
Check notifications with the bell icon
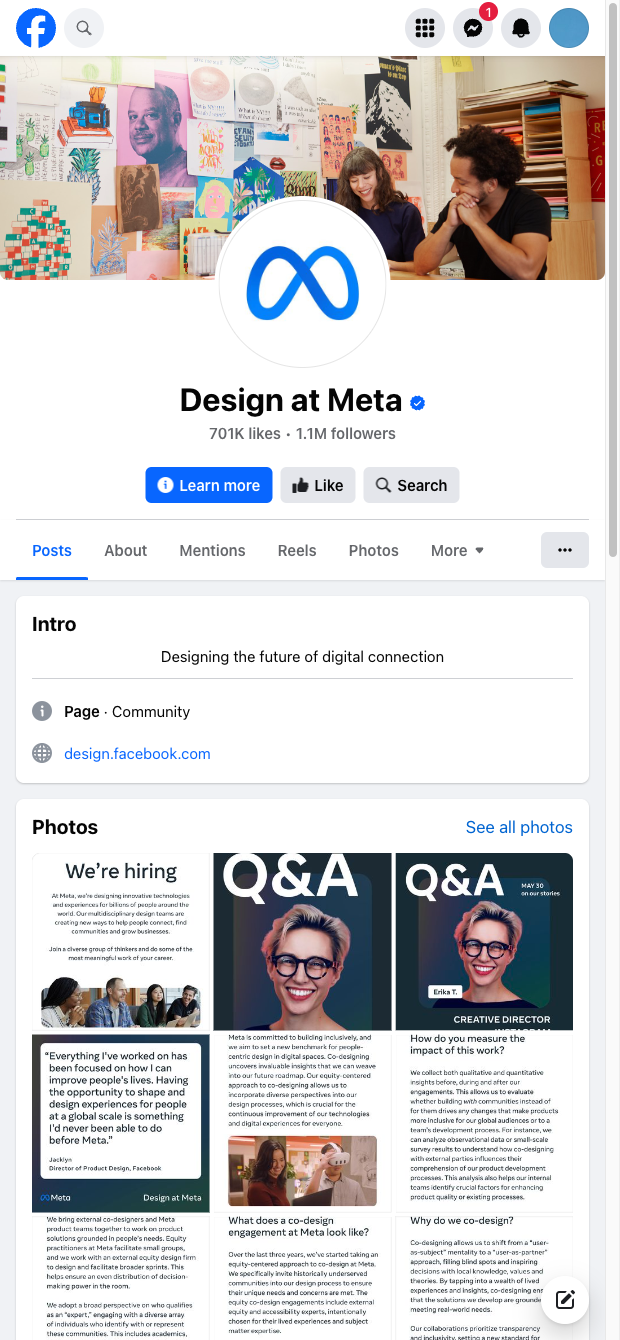click(520, 28)
